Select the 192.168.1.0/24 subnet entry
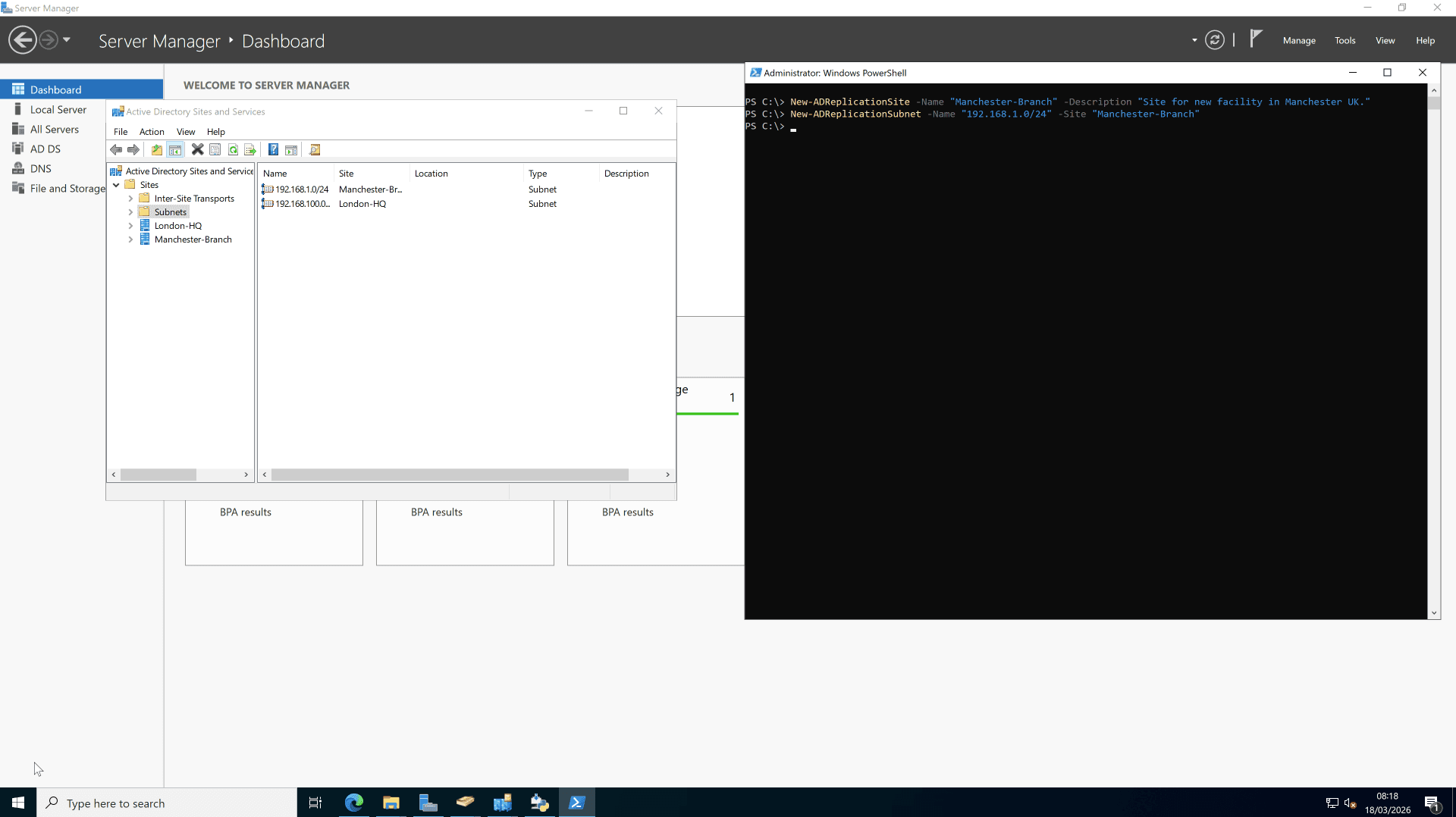 [x=301, y=189]
